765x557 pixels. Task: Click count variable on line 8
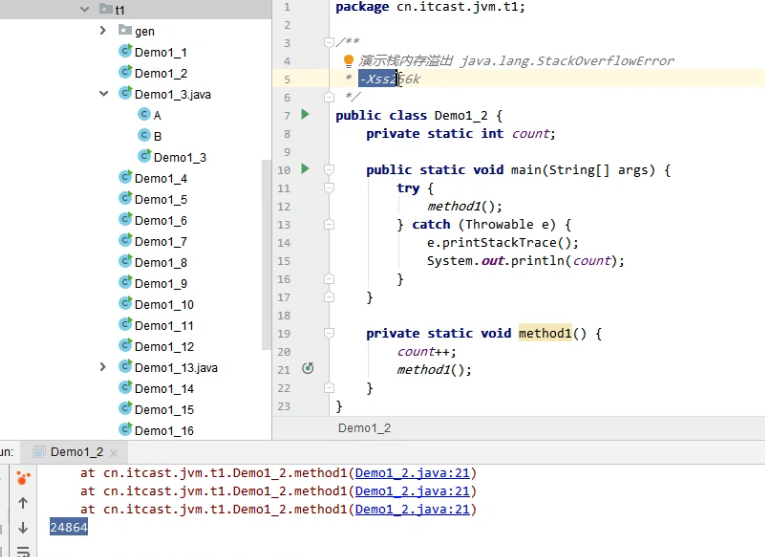531,134
